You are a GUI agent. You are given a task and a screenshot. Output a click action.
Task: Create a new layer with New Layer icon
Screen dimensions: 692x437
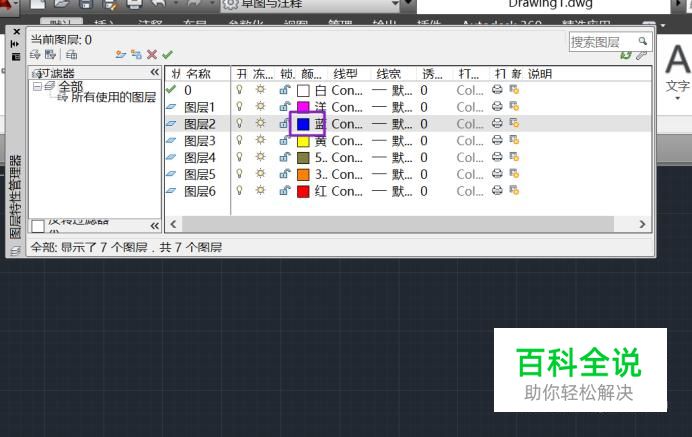tap(120, 55)
